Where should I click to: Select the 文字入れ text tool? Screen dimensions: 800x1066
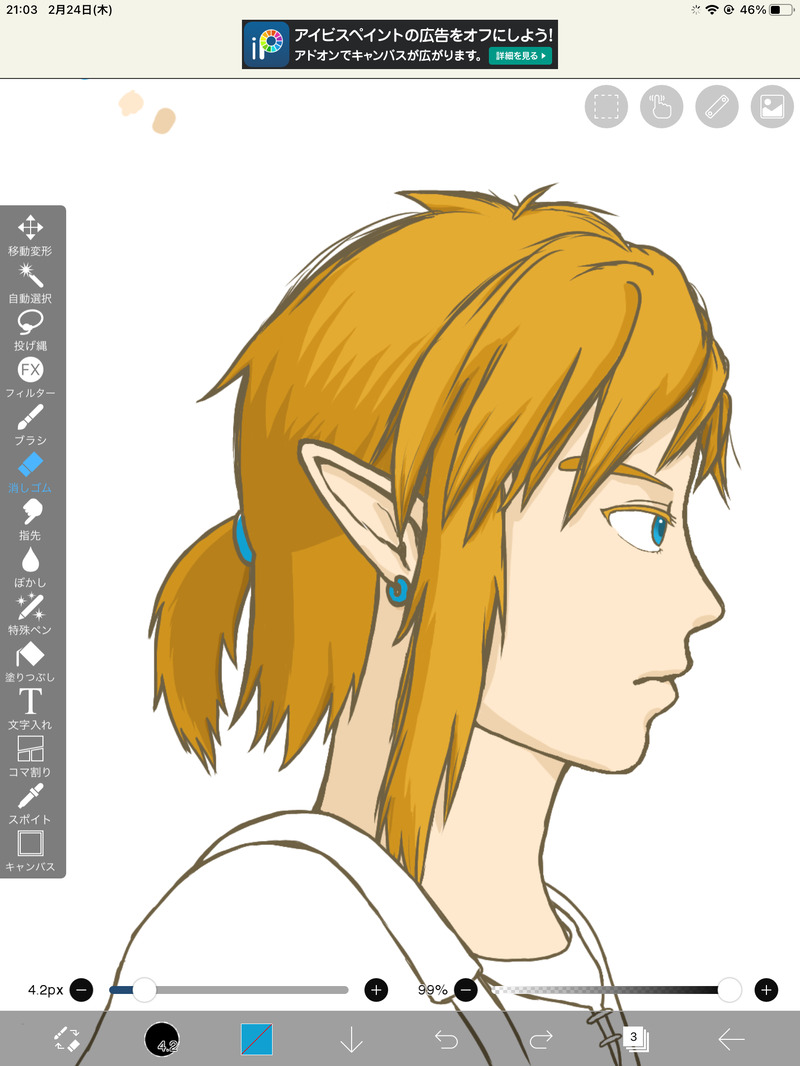30,709
